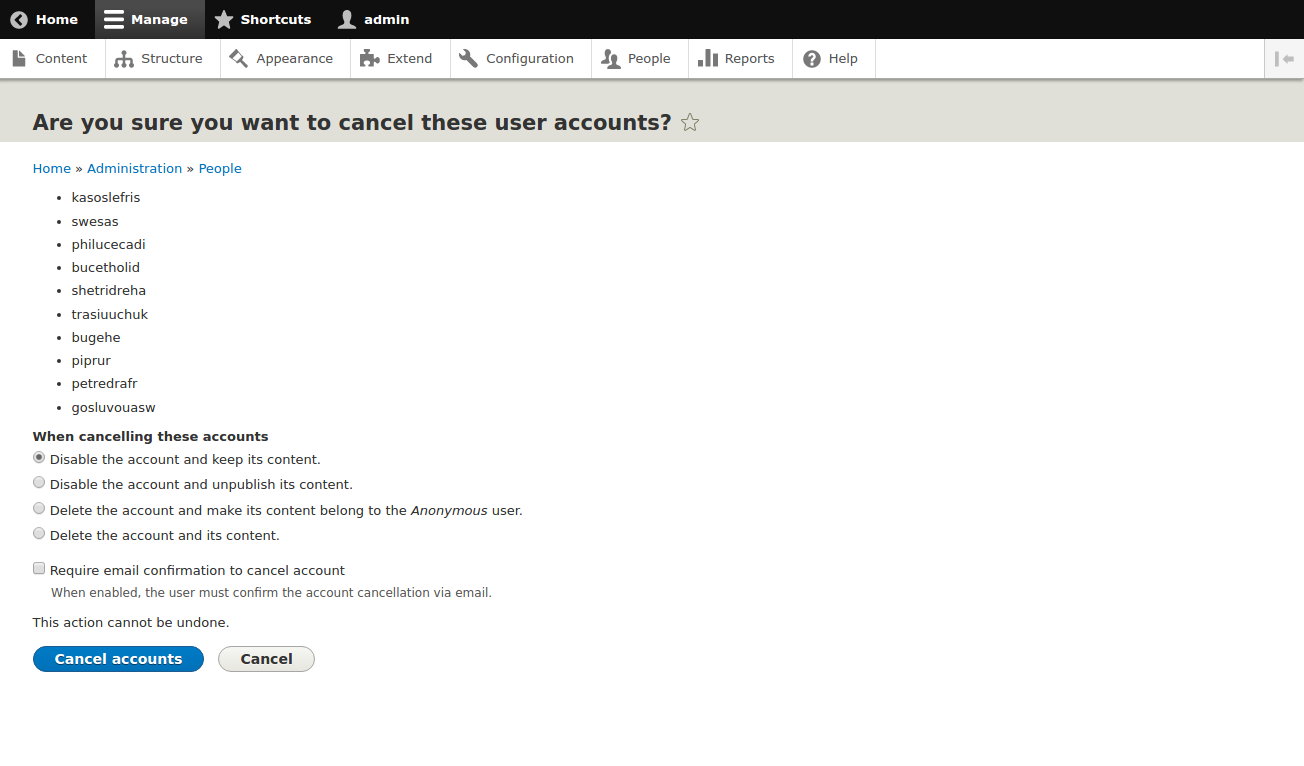Click the Home back-arrow icon
The image size is (1304, 766).
pos(19,19)
